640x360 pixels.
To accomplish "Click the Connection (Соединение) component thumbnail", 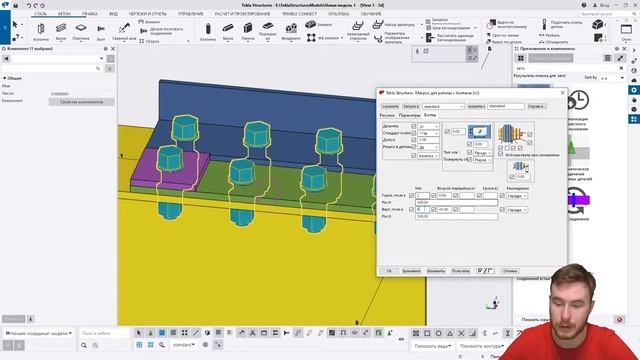I will [577, 200].
